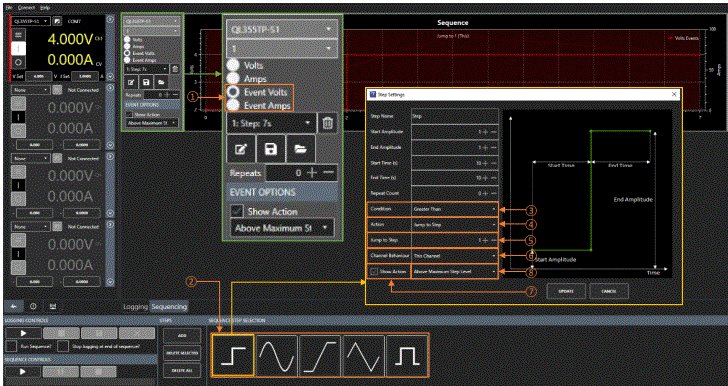Select the triangle waveform step icon
Viewport: 728px width, 386px height.
pos(364,355)
